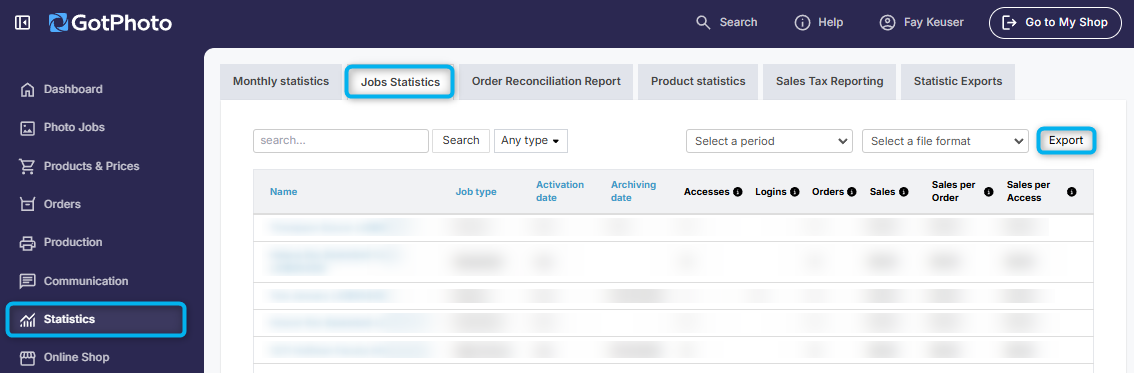Screen dimensions: 1134x373
Task: Click info icon beside Accesses column
Action: 738,192
